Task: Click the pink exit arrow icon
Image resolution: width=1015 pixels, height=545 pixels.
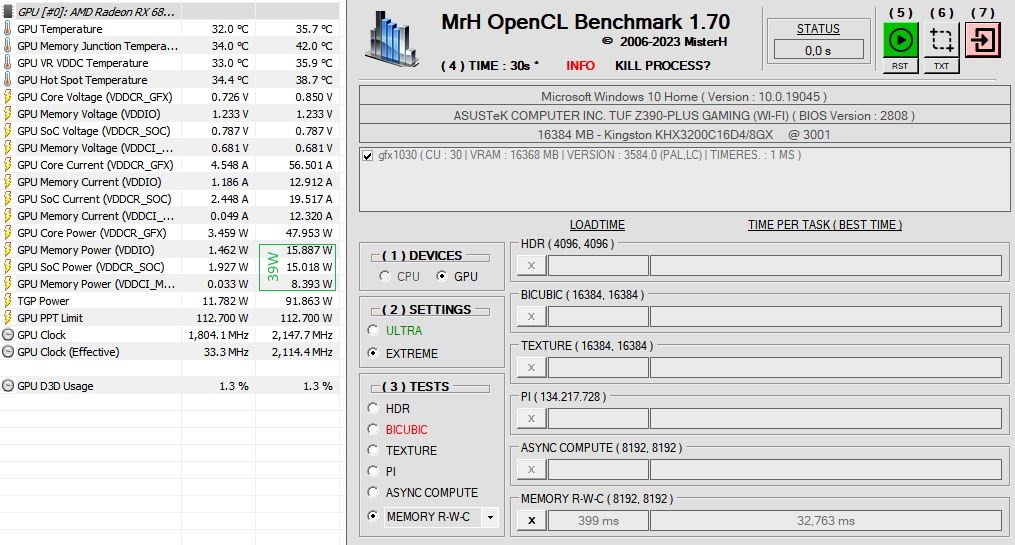Action: [983, 40]
